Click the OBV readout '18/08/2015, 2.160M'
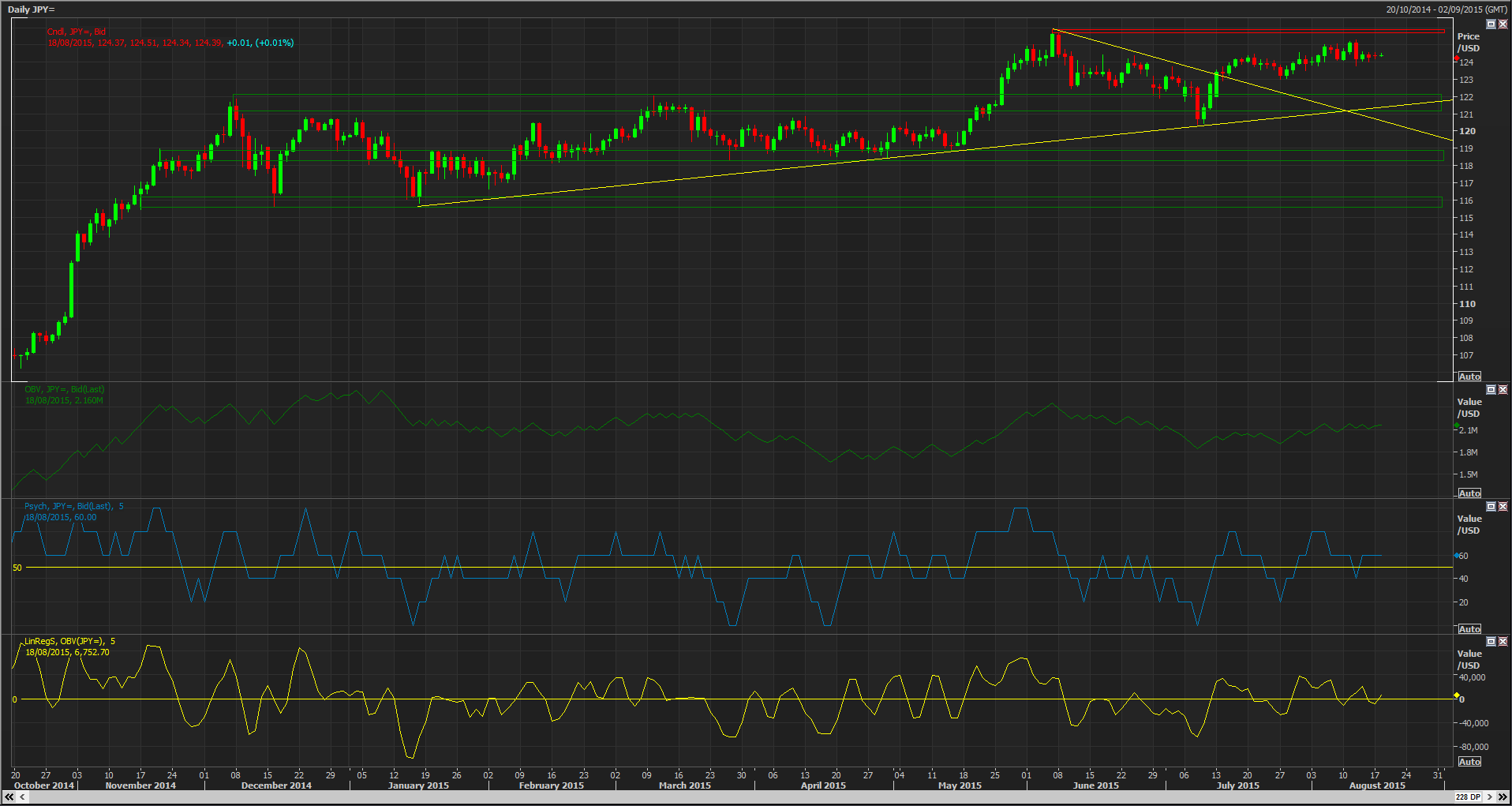Screen dimensions: 1512x806 pos(64,401)
